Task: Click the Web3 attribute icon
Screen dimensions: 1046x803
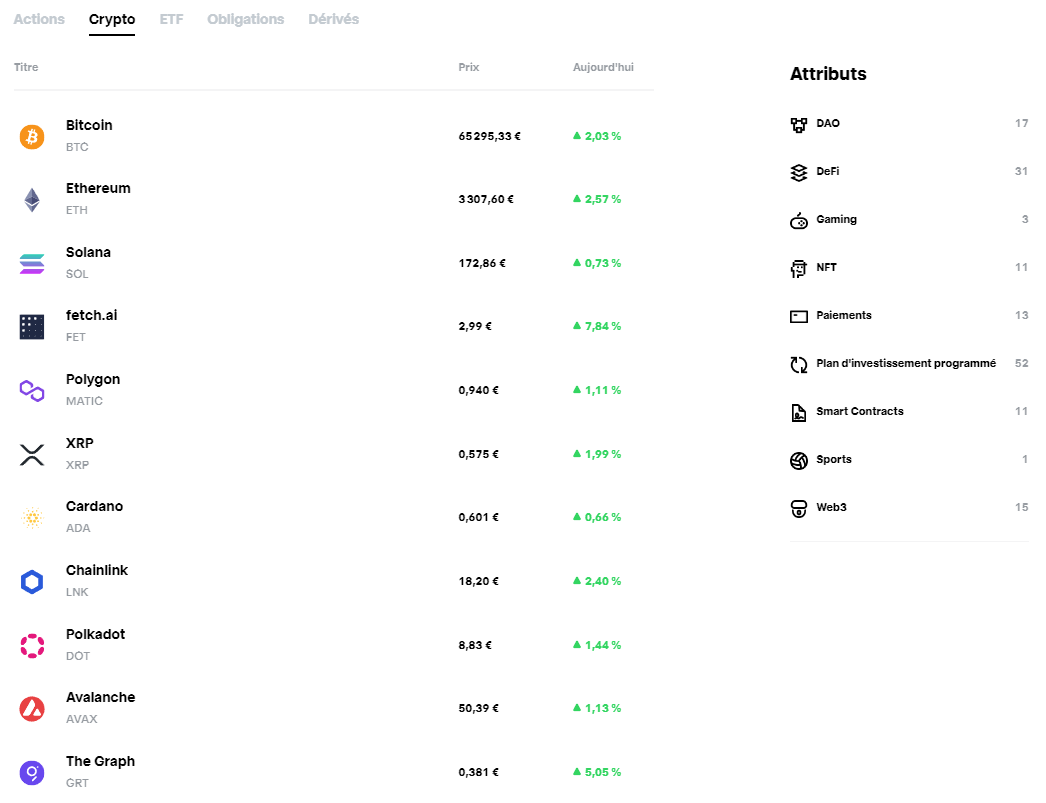Action: click(x=799, y=508)
